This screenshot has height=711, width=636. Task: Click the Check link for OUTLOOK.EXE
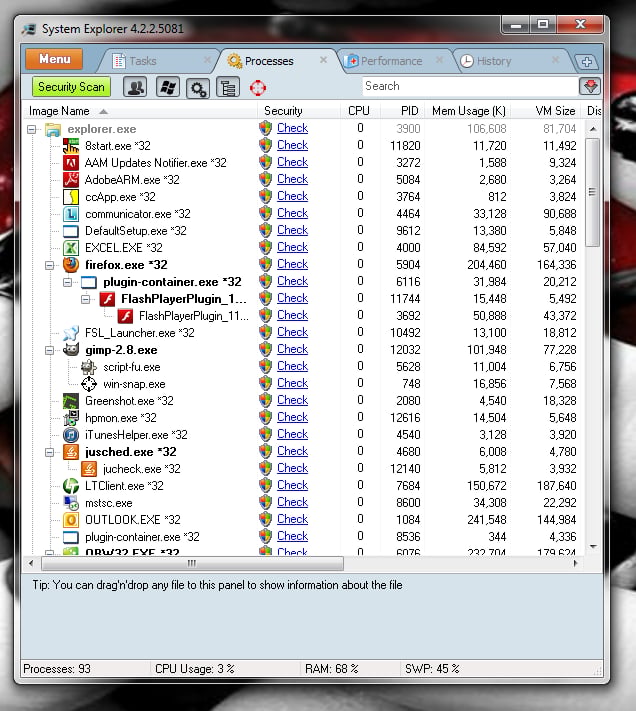click(292, 519)
